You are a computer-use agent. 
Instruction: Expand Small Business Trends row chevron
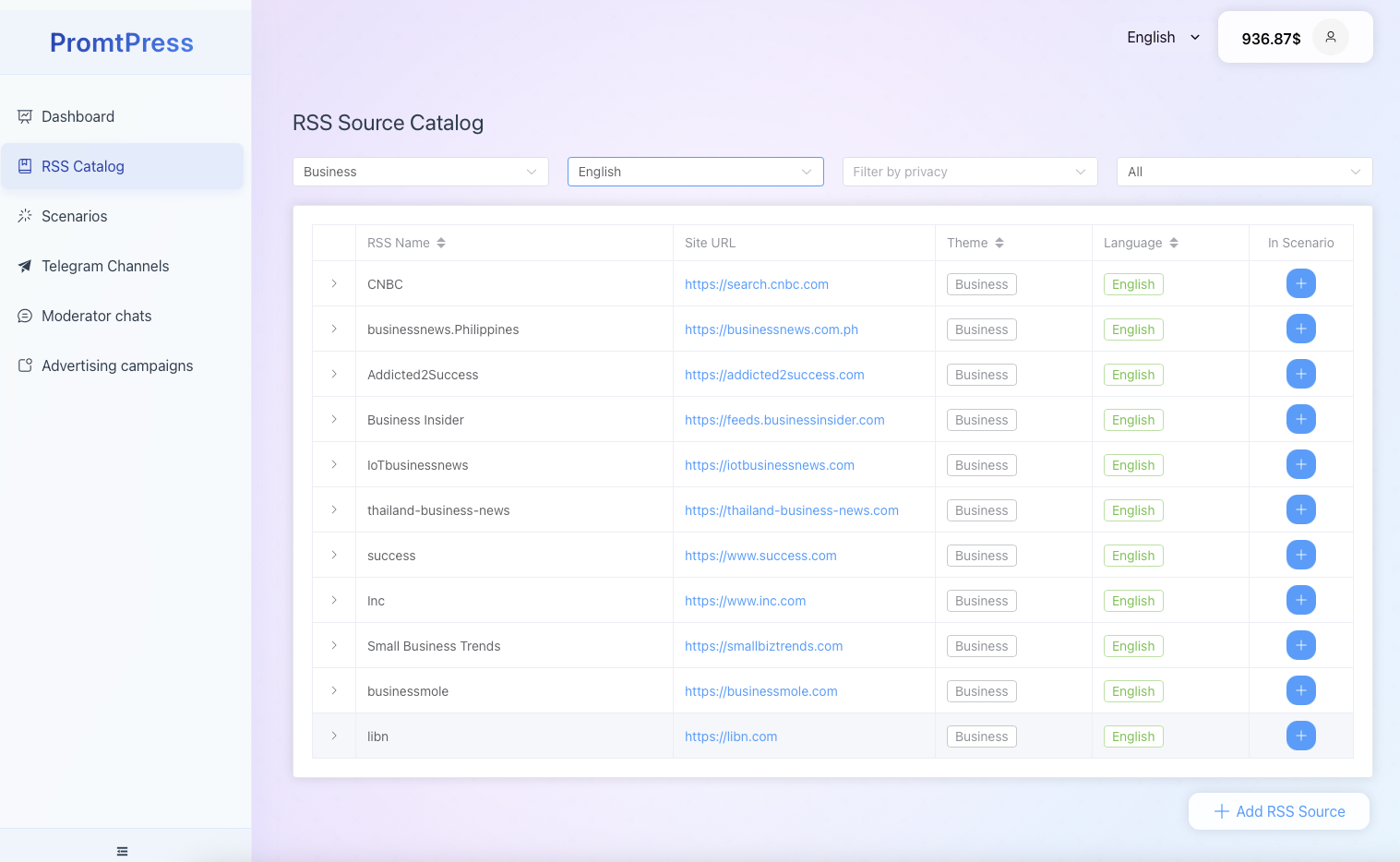click(334, 645)
